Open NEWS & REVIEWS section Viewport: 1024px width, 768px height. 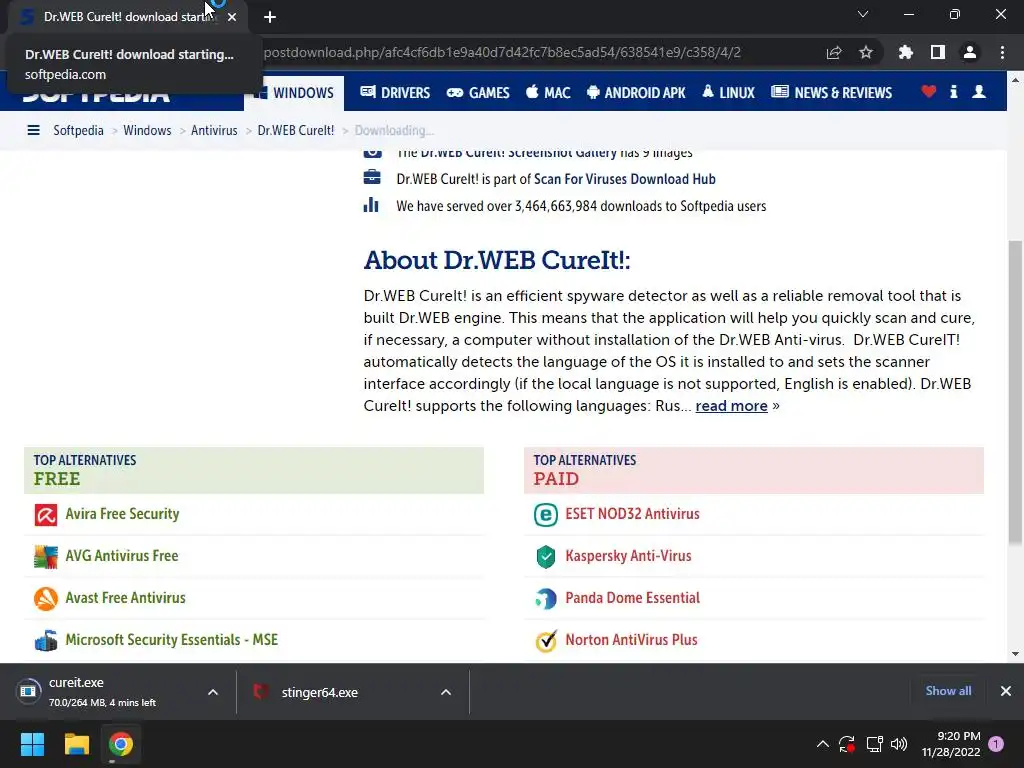tap(831, 93)
